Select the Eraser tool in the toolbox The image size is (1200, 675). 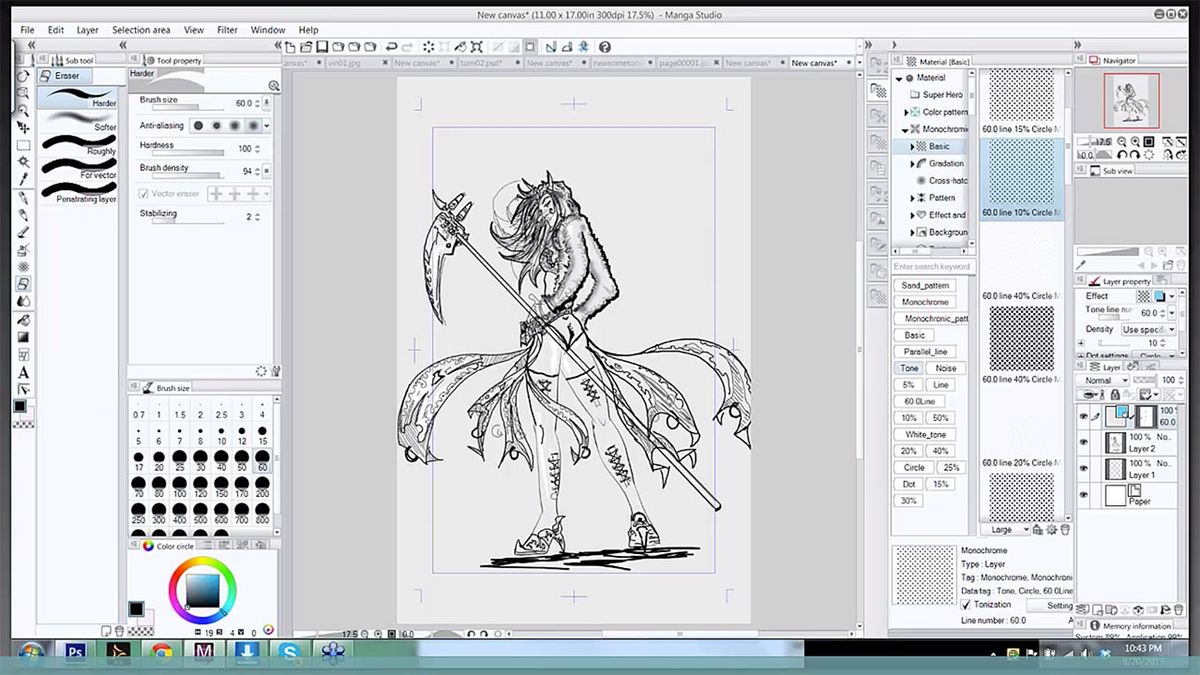tap(22, 284)
